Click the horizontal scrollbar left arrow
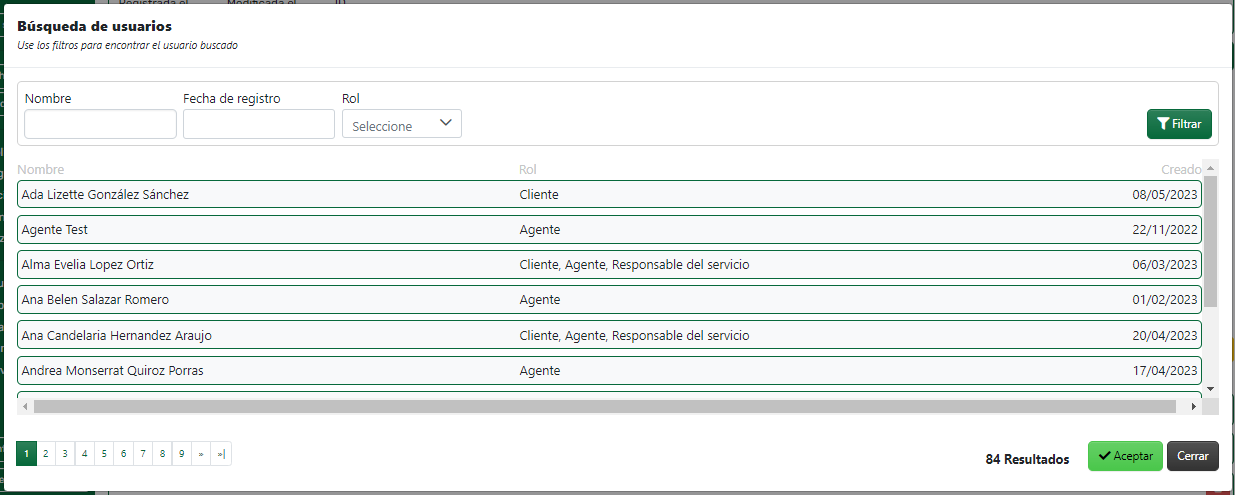Screen dimensions: 1235x495 click(x=25, y=407)
